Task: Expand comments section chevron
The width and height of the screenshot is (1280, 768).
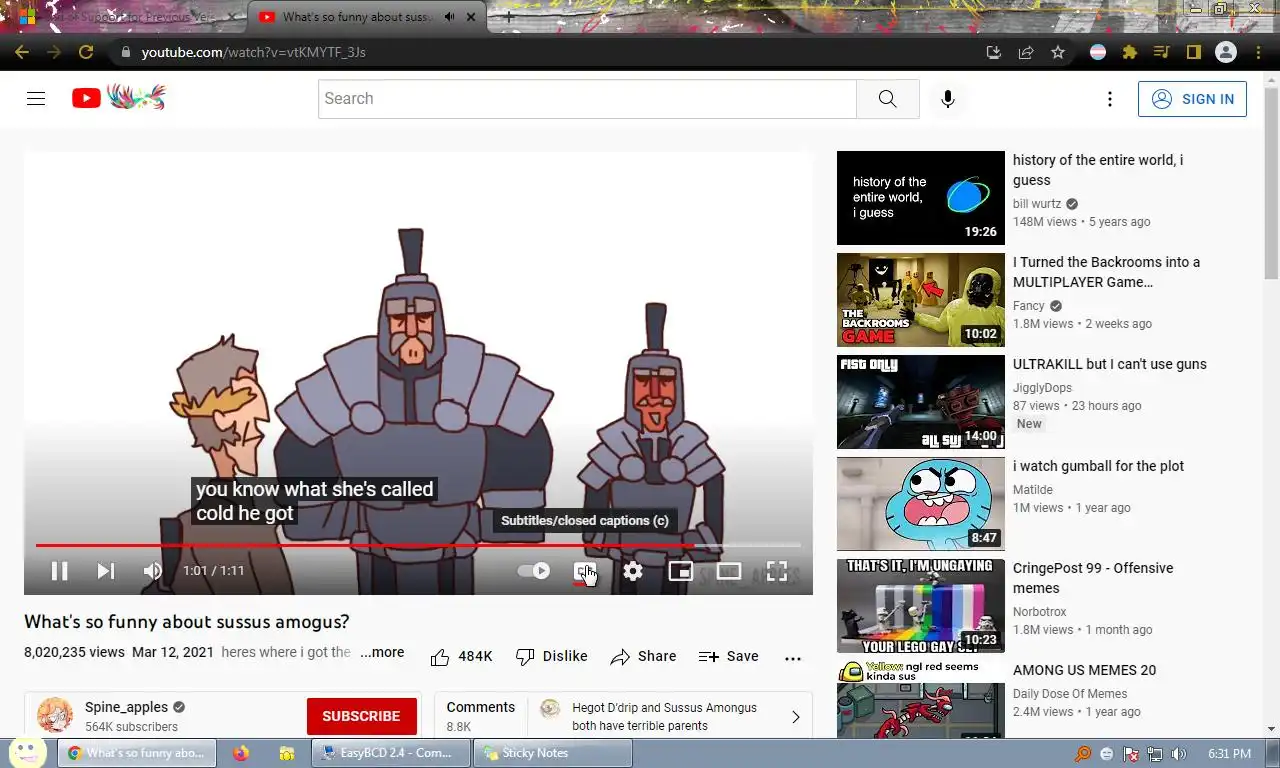Action: (796, 717)
